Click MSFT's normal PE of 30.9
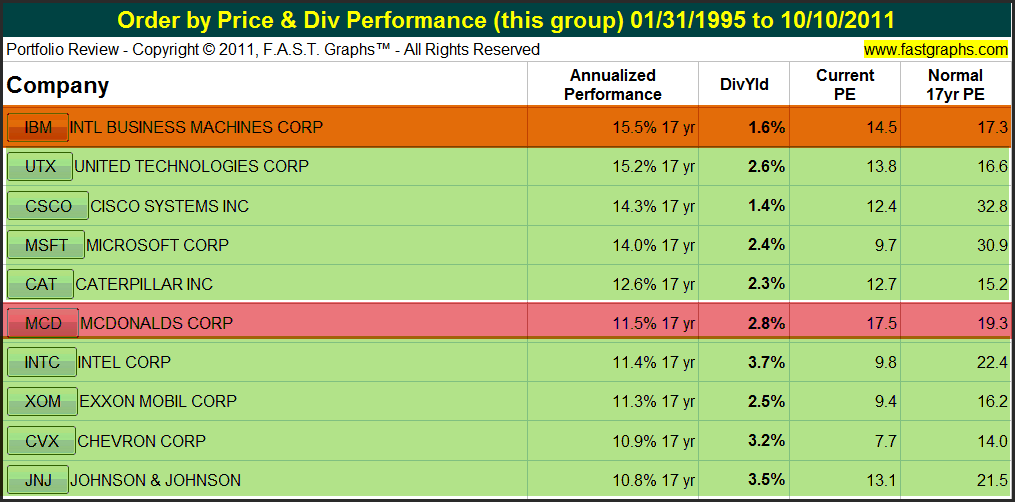 coord(993,245)
